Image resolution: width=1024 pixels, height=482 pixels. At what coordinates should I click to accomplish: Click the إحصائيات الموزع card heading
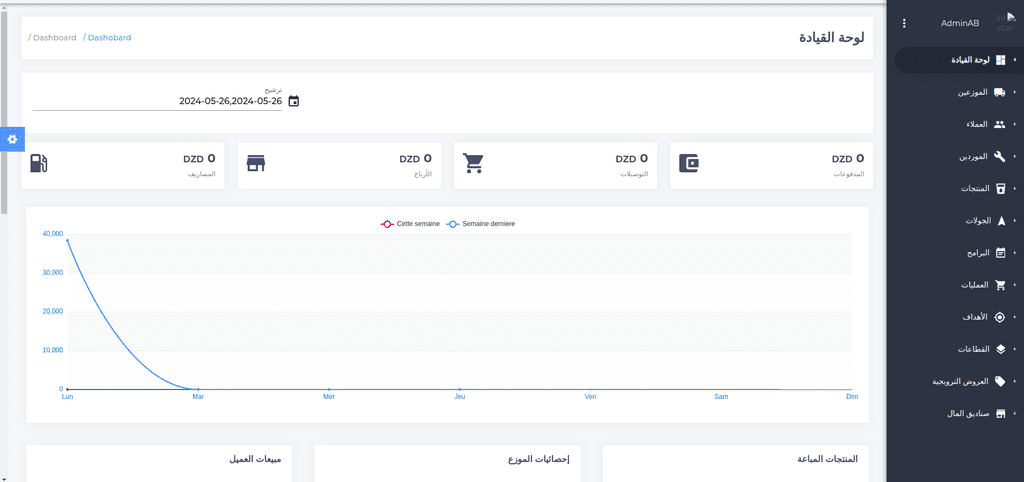(x=539, y=459)
